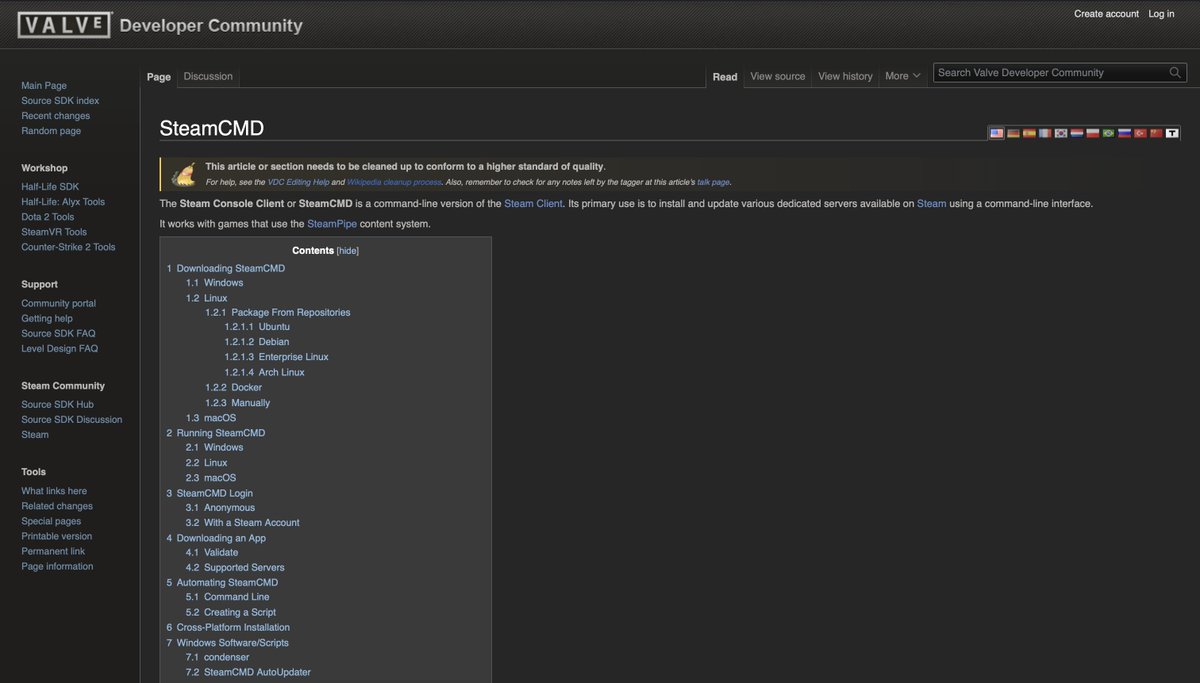The image size is (1200, 683).
Task: Jump to 7.2 SteamCMD AutoUpdater entry
Action: tap(248, 672)
